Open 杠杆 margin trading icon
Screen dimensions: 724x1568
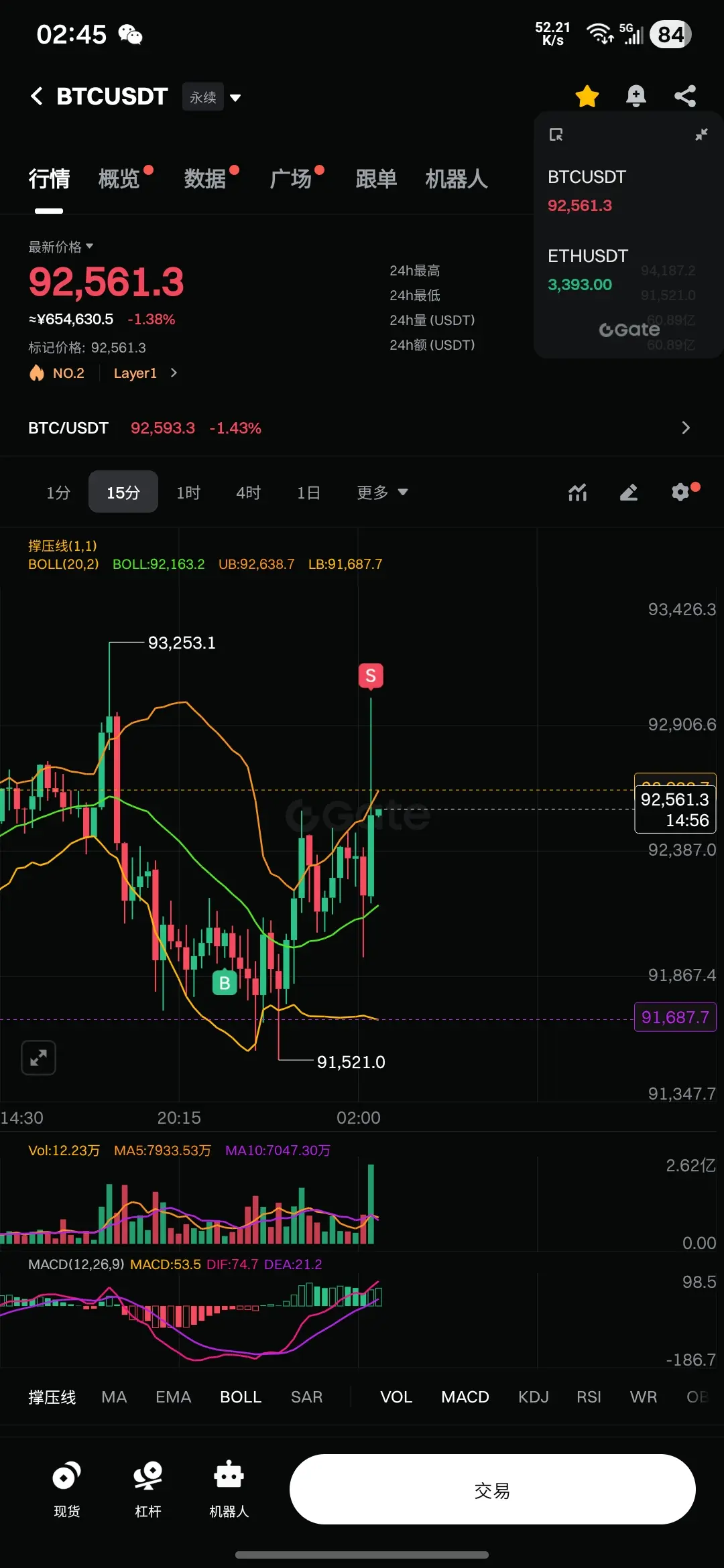pyautogui.click(x=147, y=1489)
